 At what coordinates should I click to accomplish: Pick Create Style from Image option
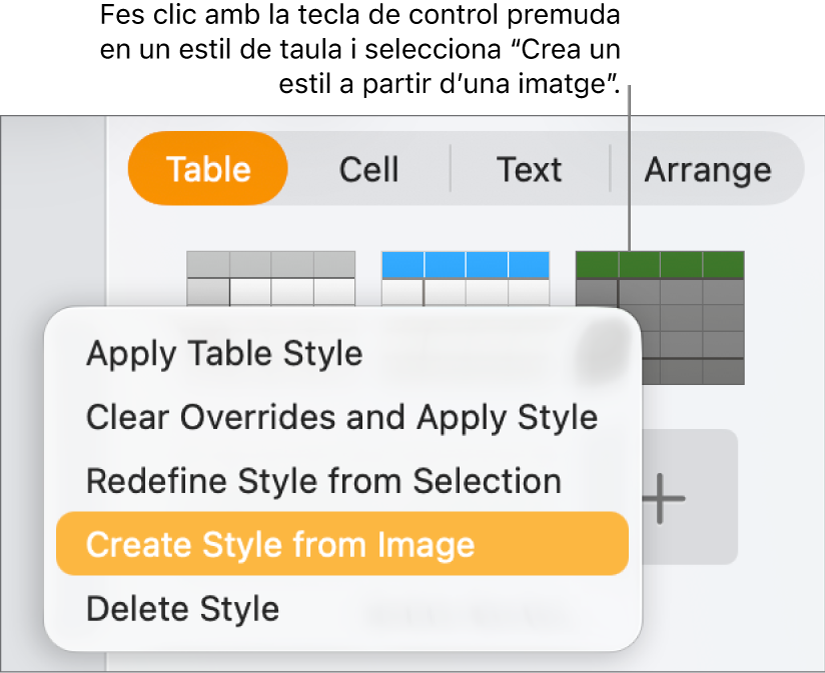point(280,545)
